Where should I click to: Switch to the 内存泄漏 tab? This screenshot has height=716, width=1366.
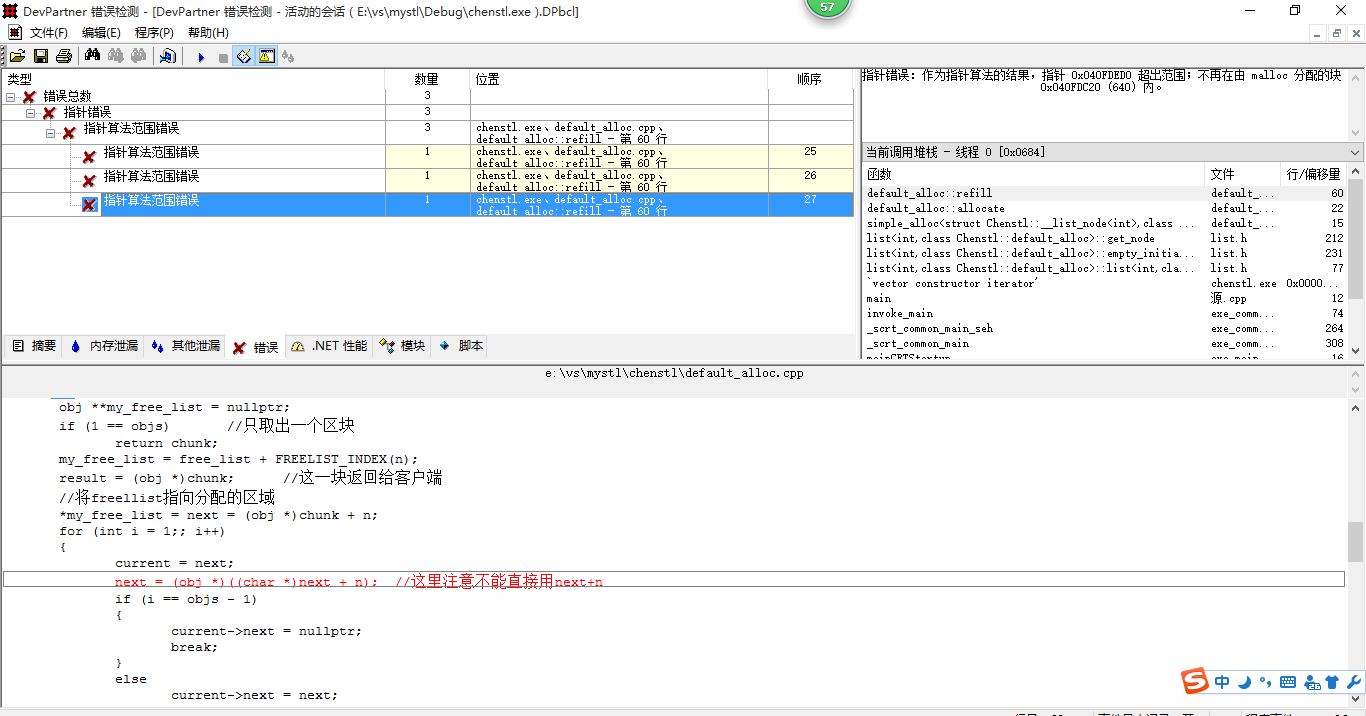click(103, 346)
